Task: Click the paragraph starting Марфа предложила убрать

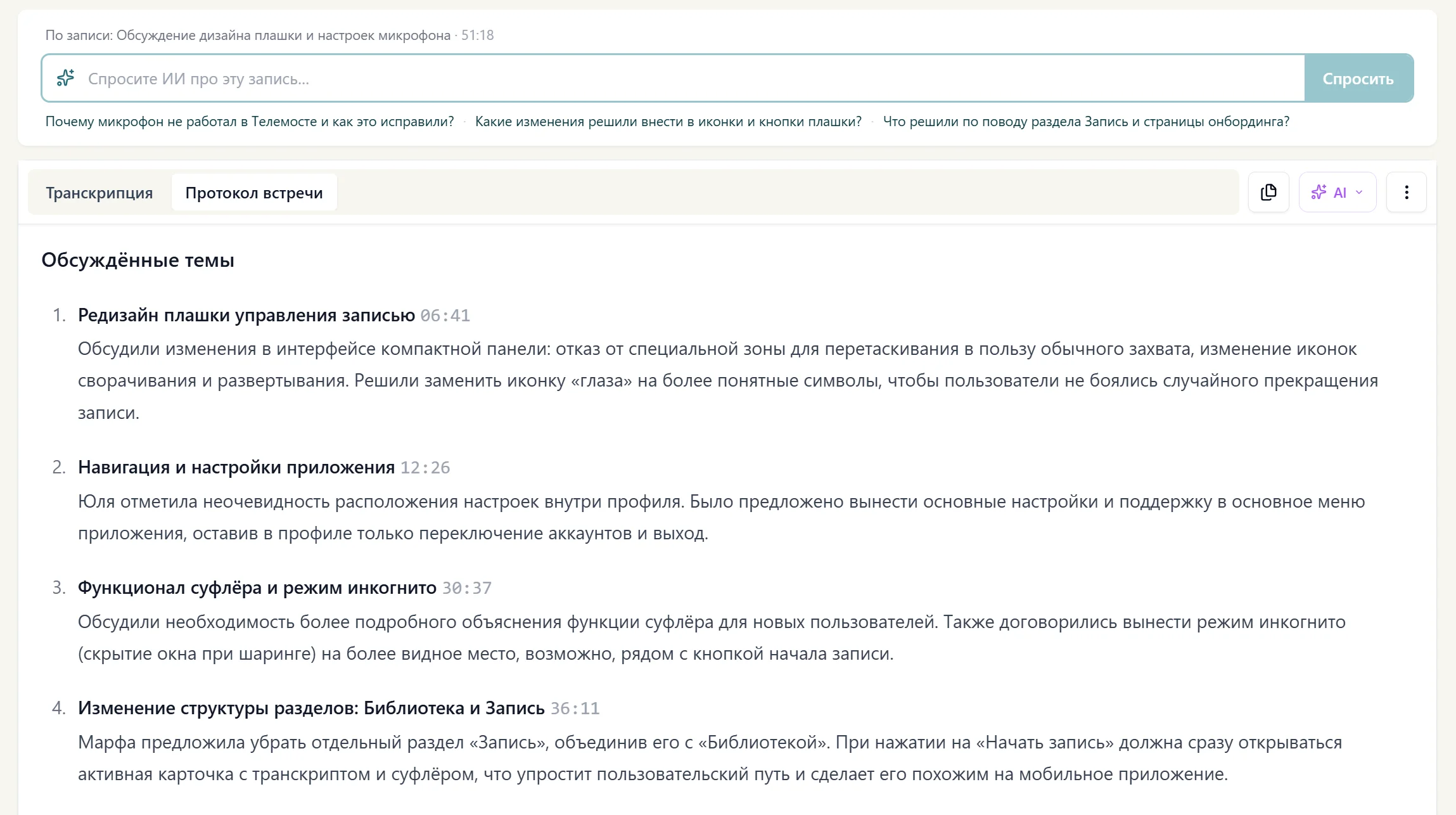Action: 710,758
